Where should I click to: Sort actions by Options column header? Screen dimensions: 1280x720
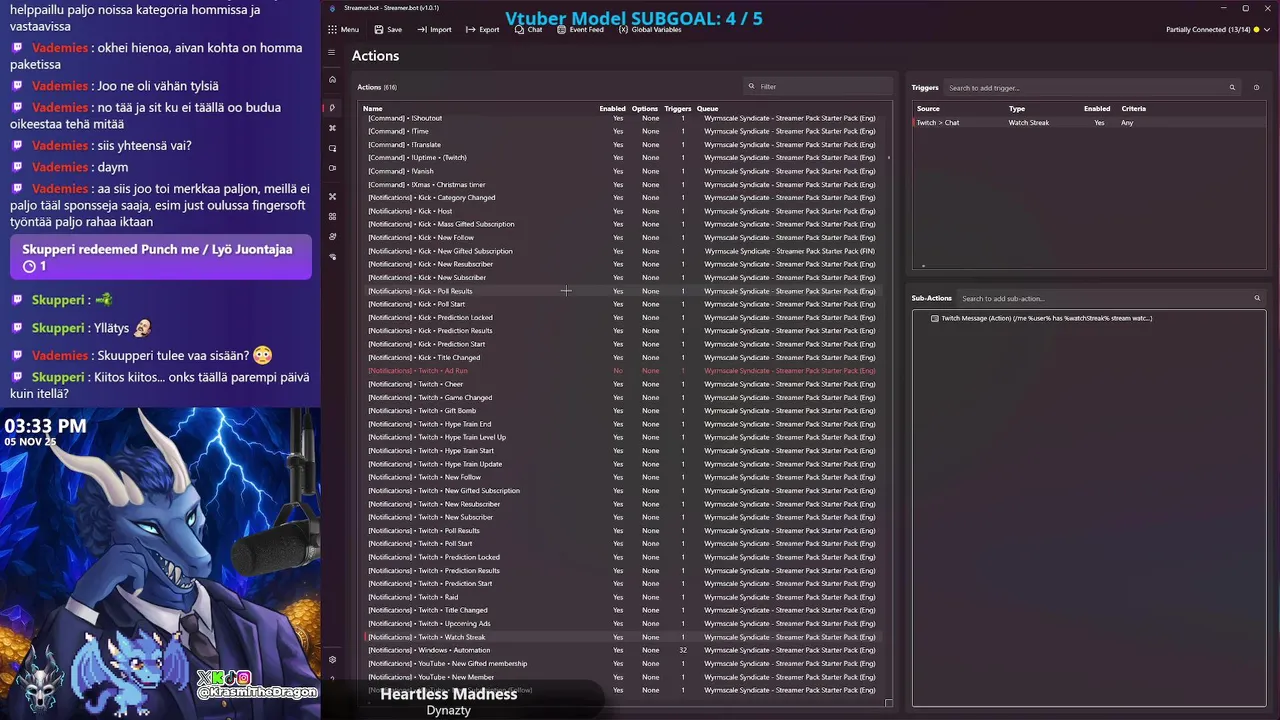[x=645, y=108]
